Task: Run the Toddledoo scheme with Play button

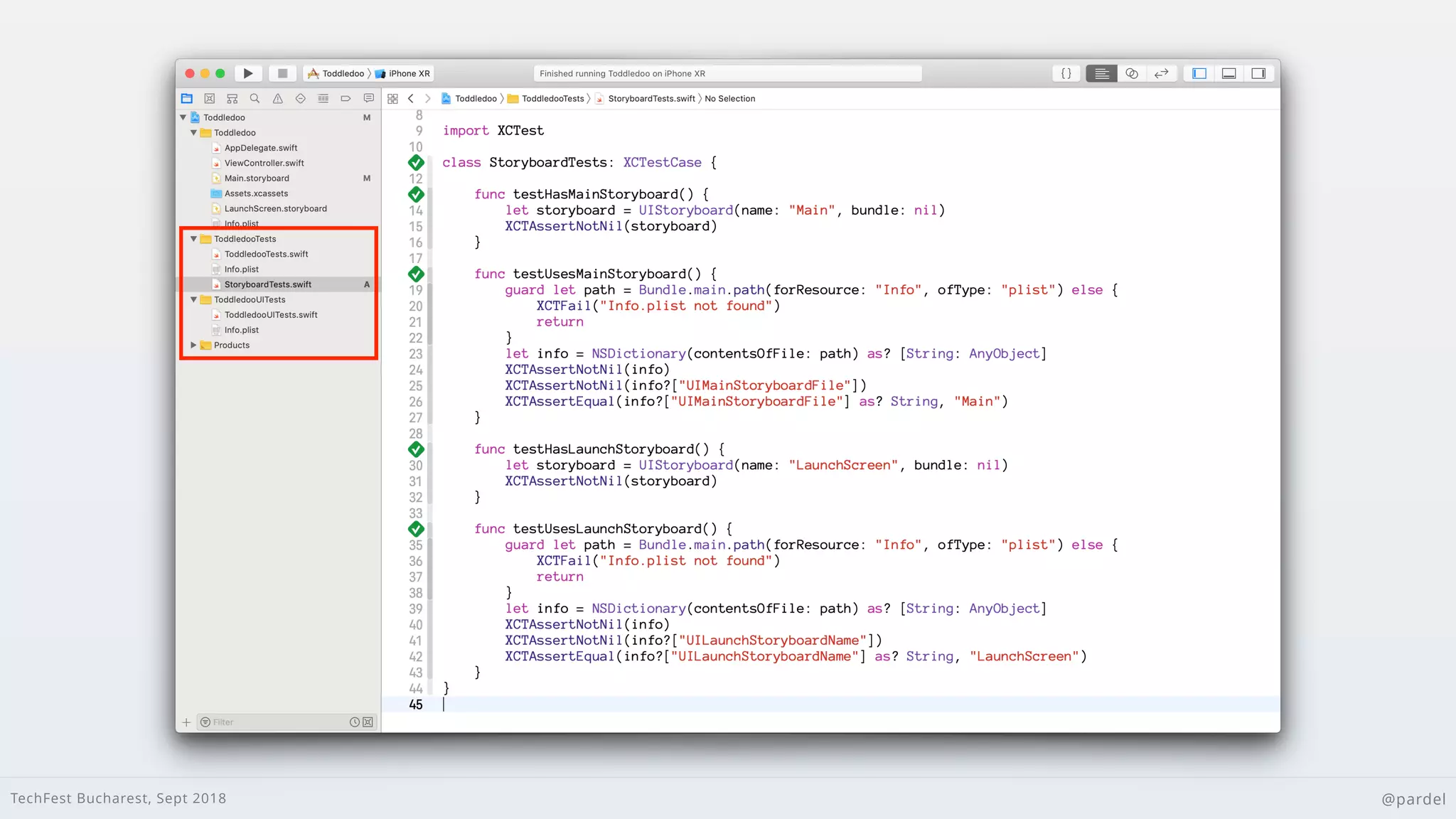Action: (x=248, y=73)
